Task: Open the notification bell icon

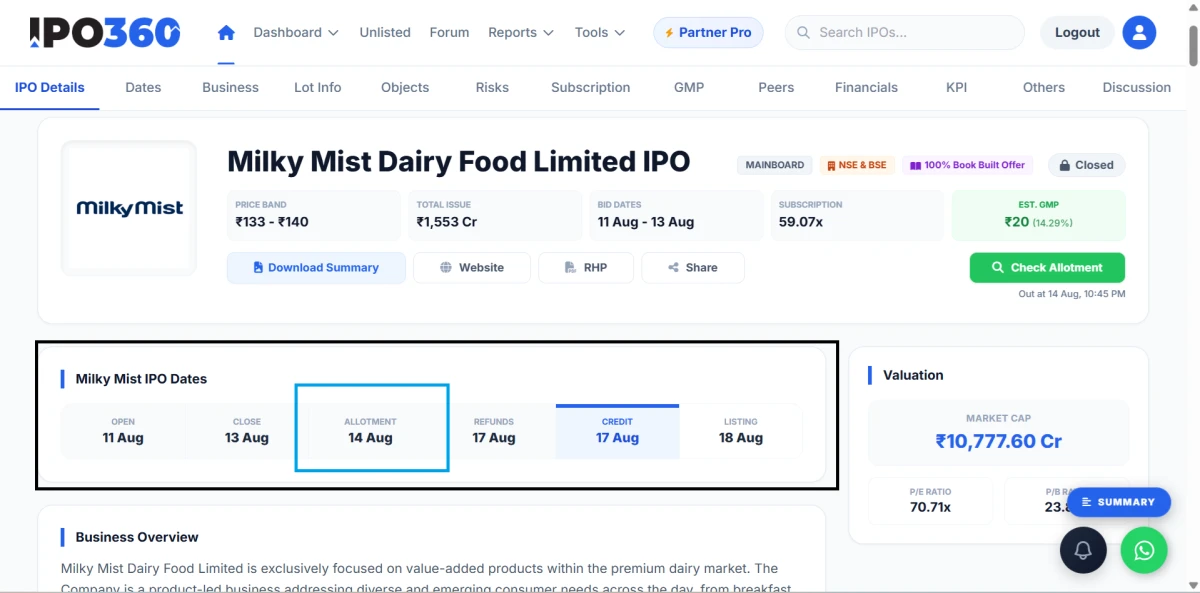Action: point(1083,550)
